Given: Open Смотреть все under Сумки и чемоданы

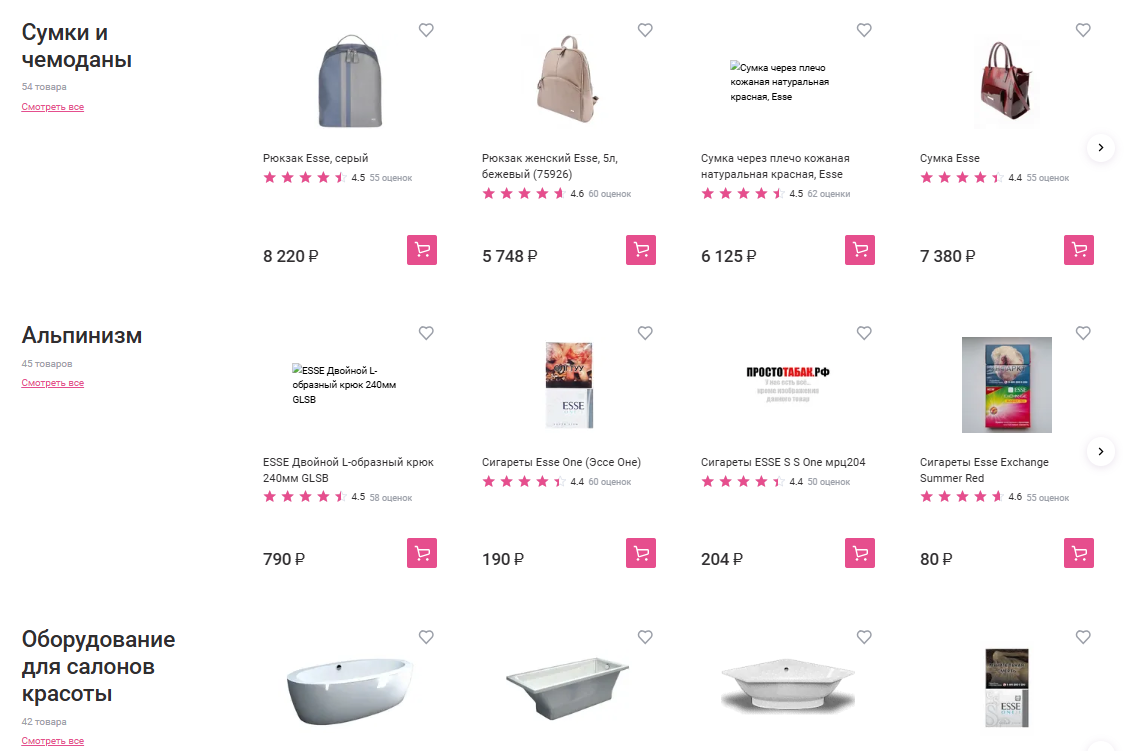Looking at the screenshot, I should pos(53,107).
